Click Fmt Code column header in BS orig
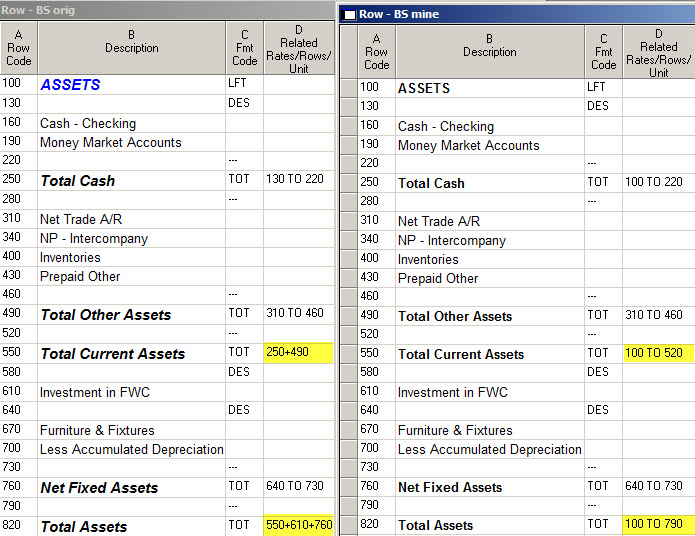Image resolution: width=695 pixels, height=536 pixels. [245, 48]
